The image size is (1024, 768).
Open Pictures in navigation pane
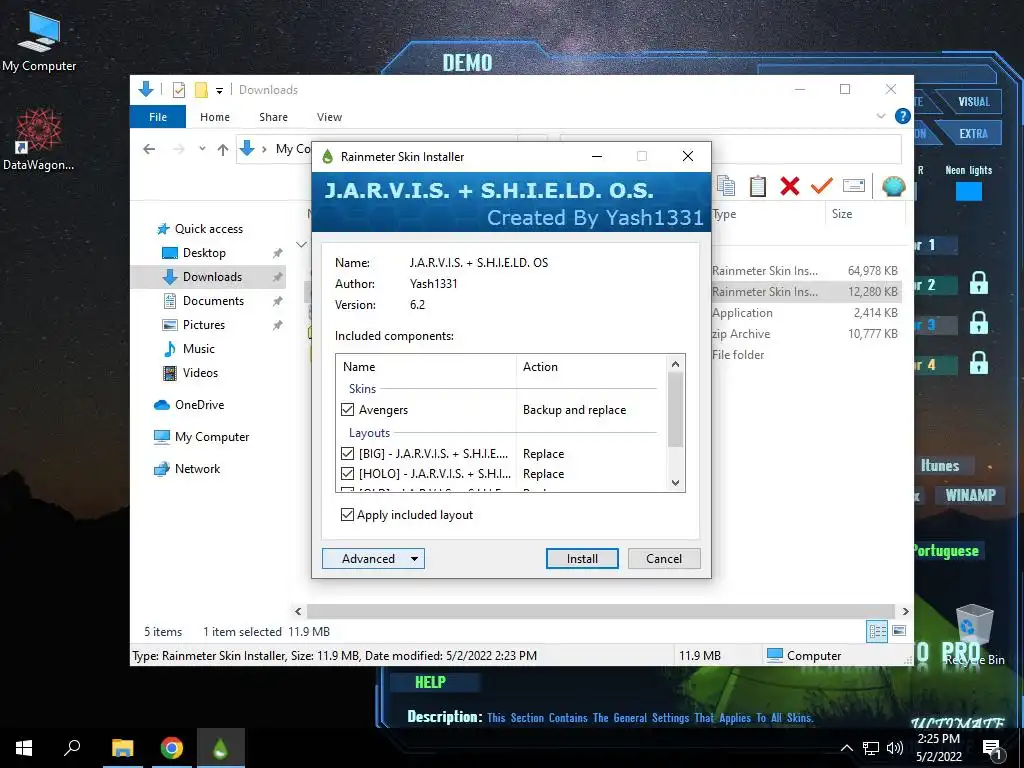(x=203, y=325)
